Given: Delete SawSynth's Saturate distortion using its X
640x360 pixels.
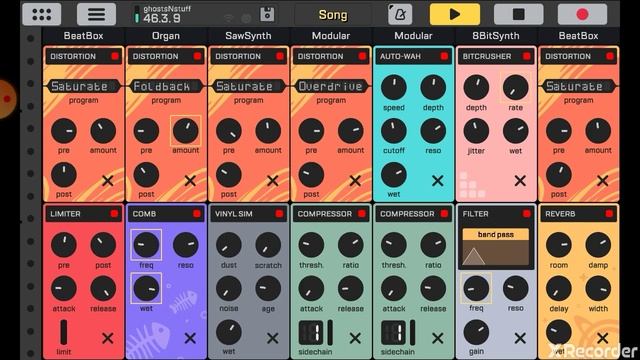Looking at the screenshot, I should click(273, 180).
